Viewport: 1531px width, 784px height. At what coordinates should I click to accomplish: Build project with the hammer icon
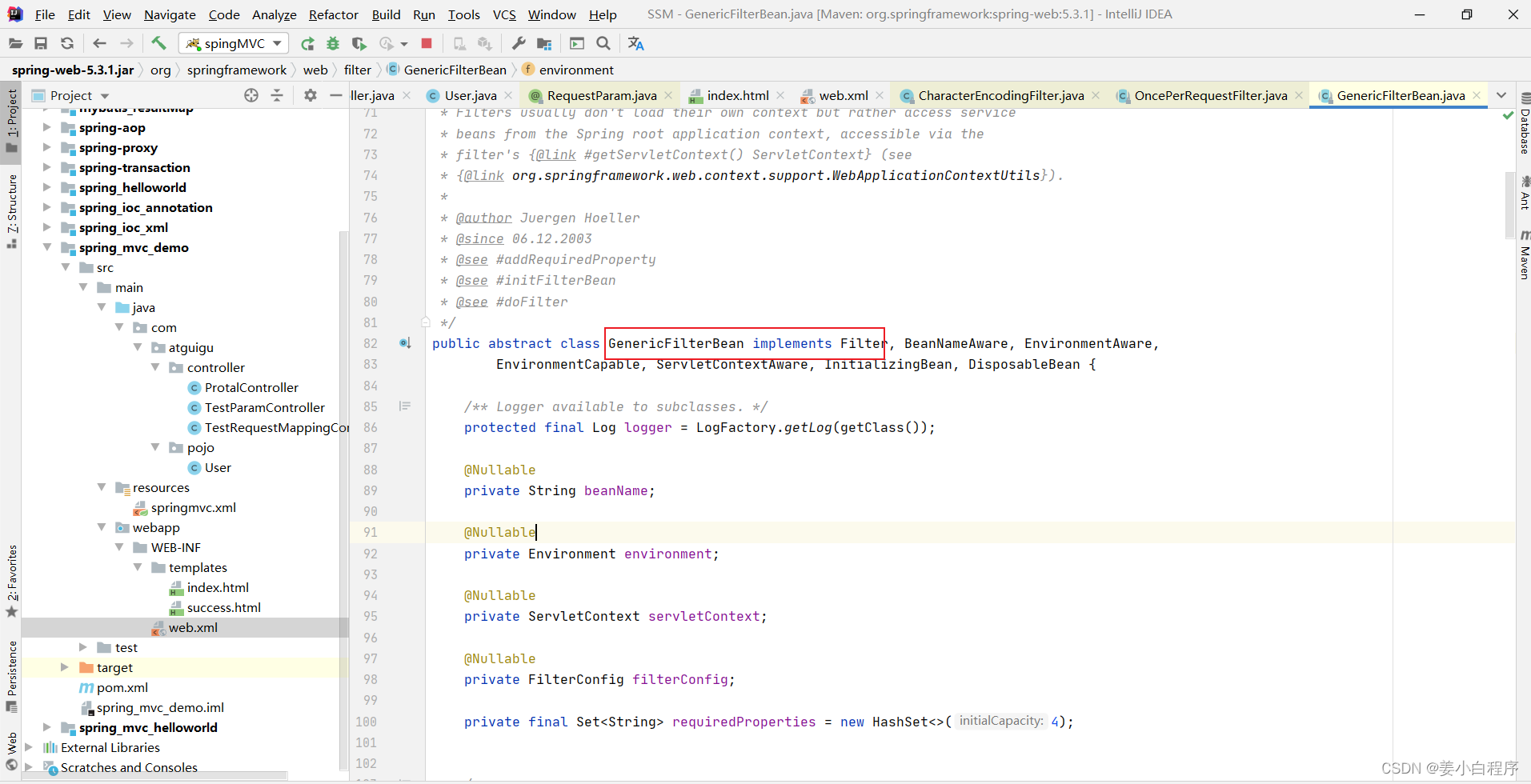point(158,43)
